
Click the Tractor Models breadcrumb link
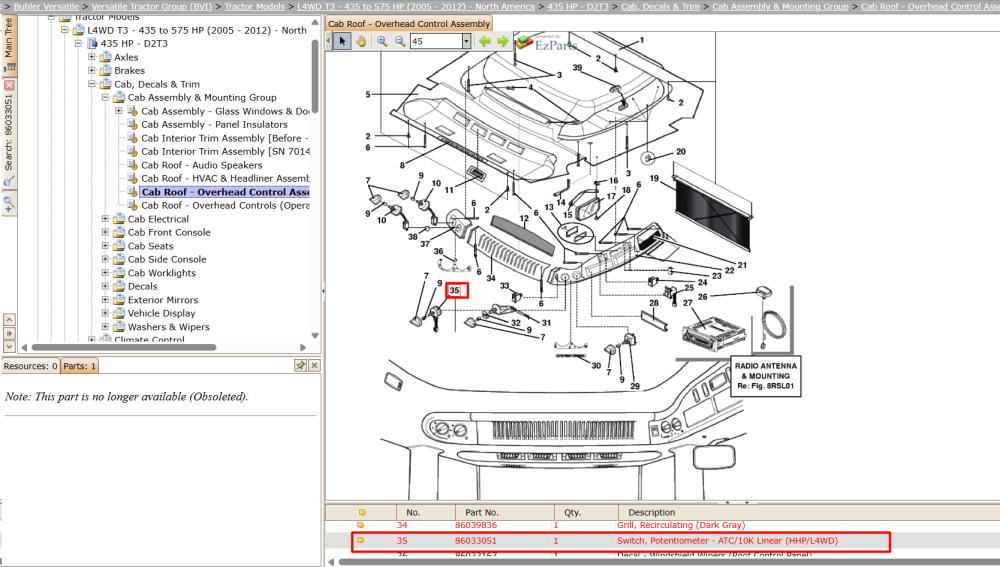coord(254,6)
